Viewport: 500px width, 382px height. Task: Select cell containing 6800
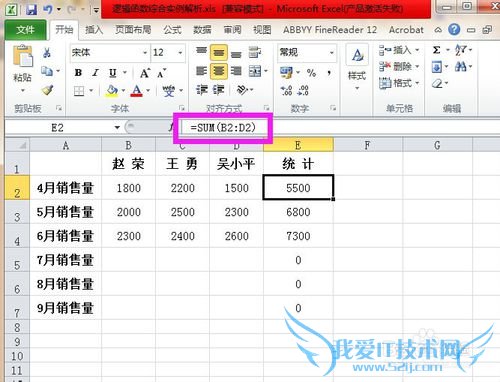pos(298,212)
